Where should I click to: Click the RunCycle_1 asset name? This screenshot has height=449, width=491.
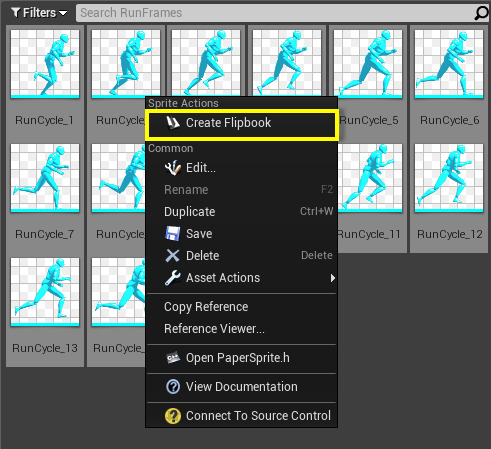44,120
